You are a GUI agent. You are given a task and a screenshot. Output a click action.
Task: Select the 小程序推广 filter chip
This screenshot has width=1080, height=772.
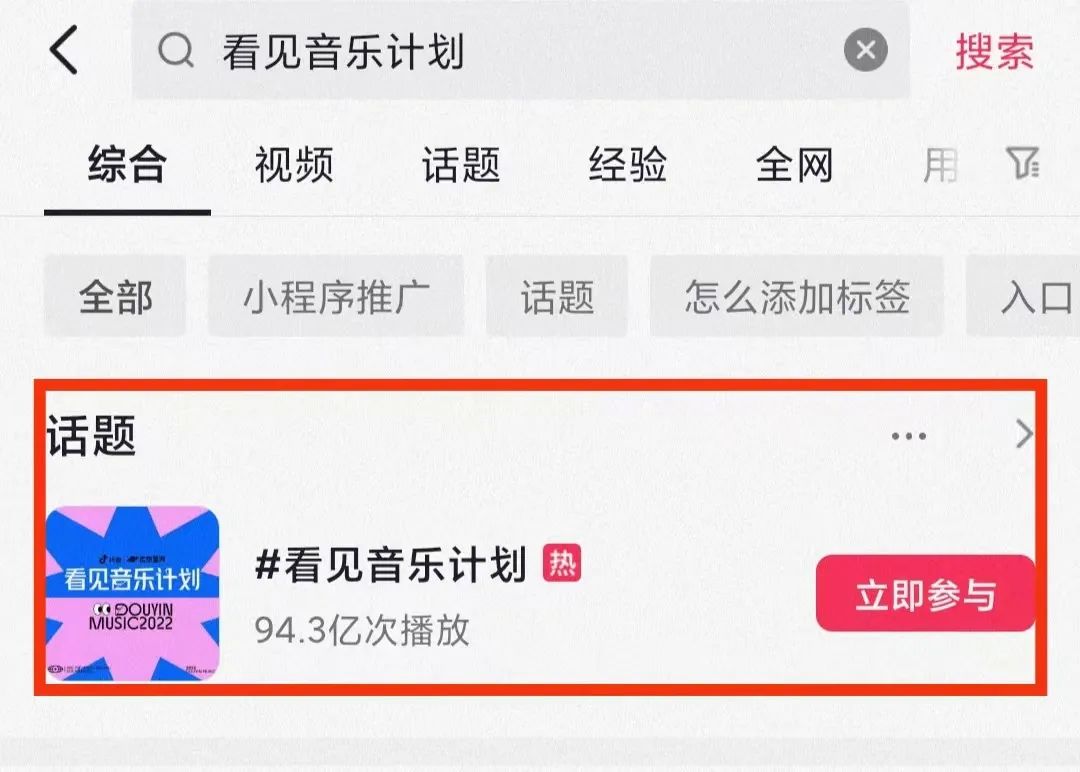(336, 296)
